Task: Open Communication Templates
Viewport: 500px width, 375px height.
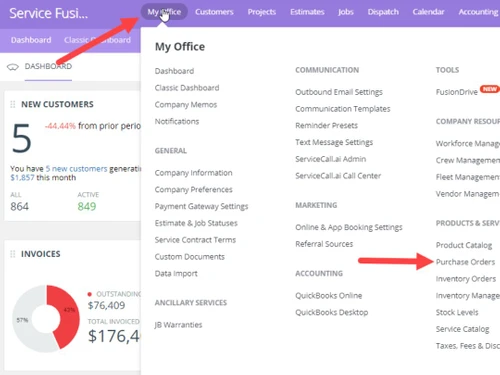Action: point(343,109)
